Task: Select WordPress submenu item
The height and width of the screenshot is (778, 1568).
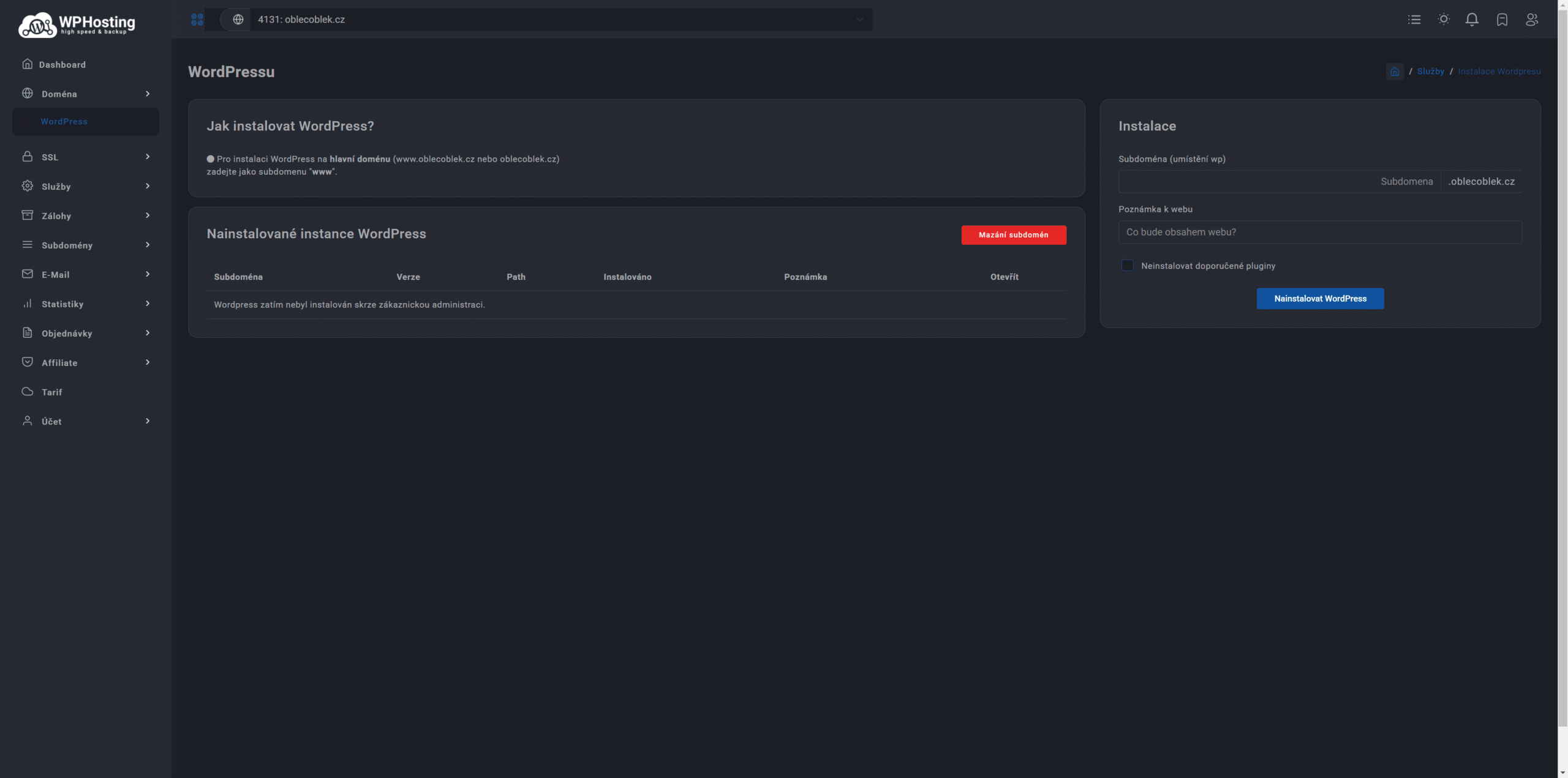Action: [x=86, y=121]
